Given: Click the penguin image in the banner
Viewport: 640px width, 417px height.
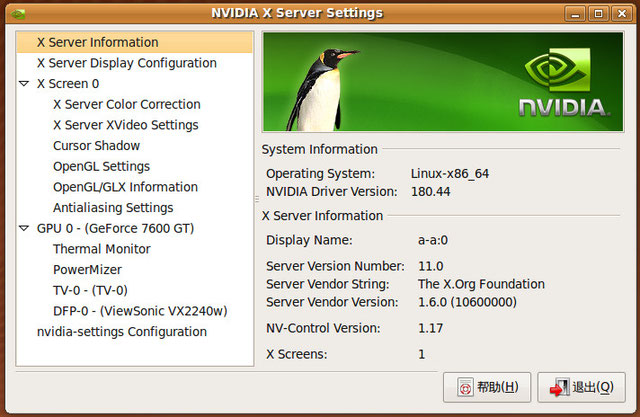Looking at the screenshot, I should pyautogui.click(x=334, y=80).
